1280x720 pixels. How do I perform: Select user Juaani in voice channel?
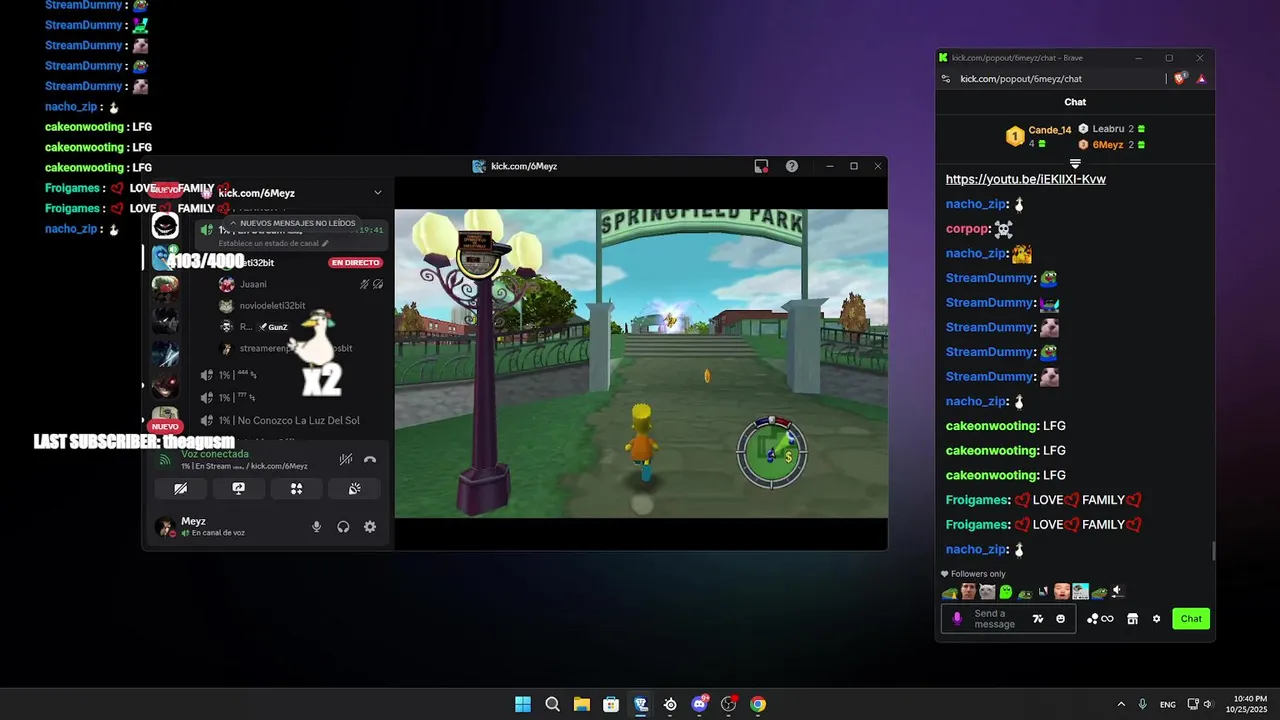pyautogui.click(x=253, y=284)
